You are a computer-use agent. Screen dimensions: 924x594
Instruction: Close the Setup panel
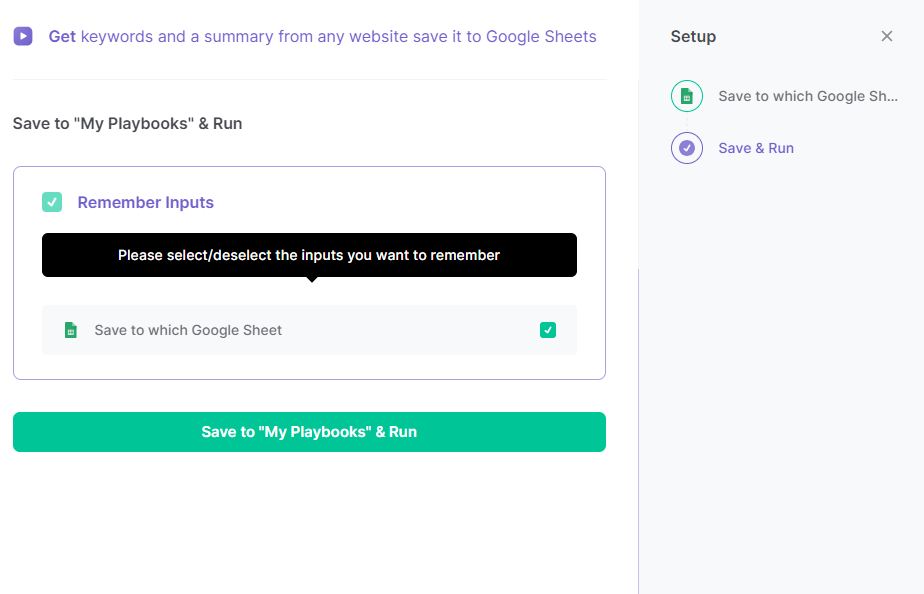coord(887,37)
